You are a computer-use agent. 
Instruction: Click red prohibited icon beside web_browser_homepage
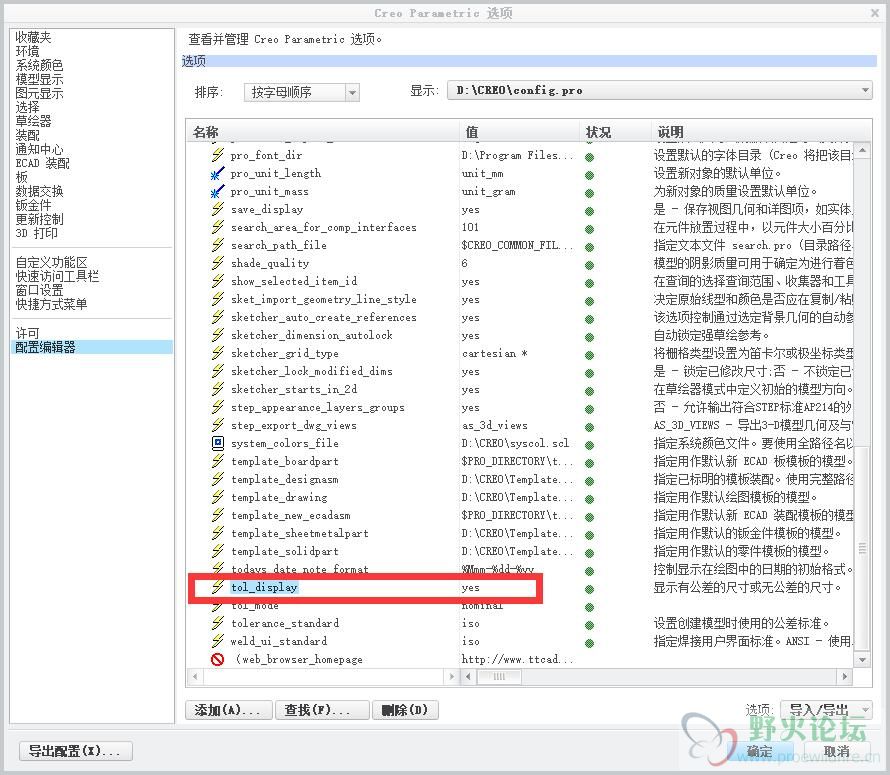(217, 659)
